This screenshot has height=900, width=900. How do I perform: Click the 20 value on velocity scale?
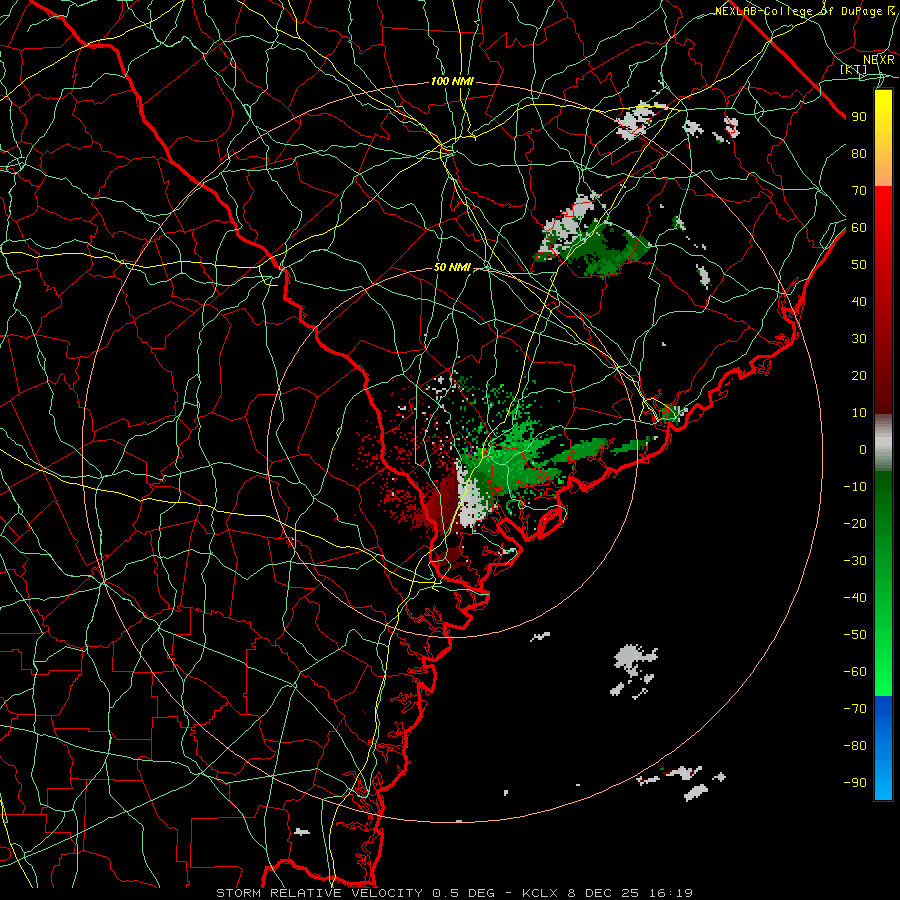pyautogui.click(x=859, y=376)
